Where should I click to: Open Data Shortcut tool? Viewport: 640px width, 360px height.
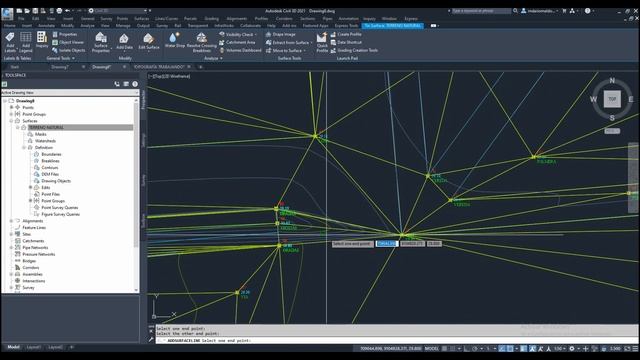click(x=346, y=42)
